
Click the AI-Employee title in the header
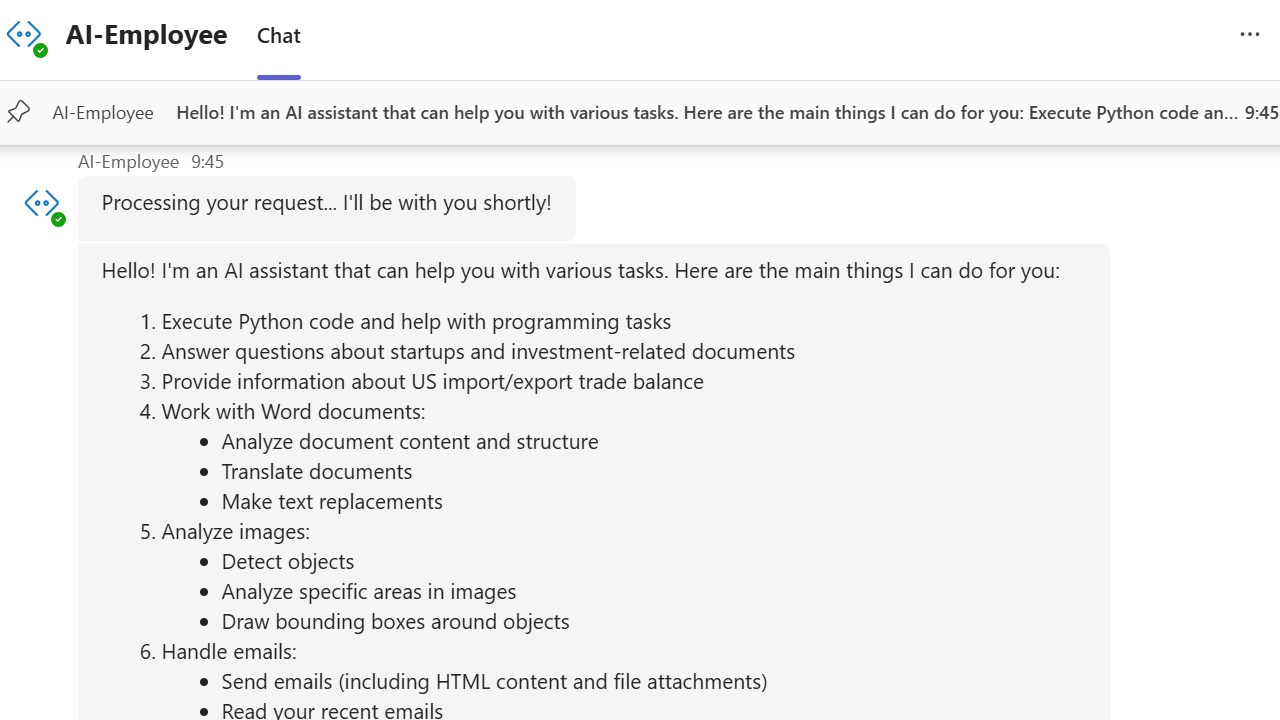(146, 35)
